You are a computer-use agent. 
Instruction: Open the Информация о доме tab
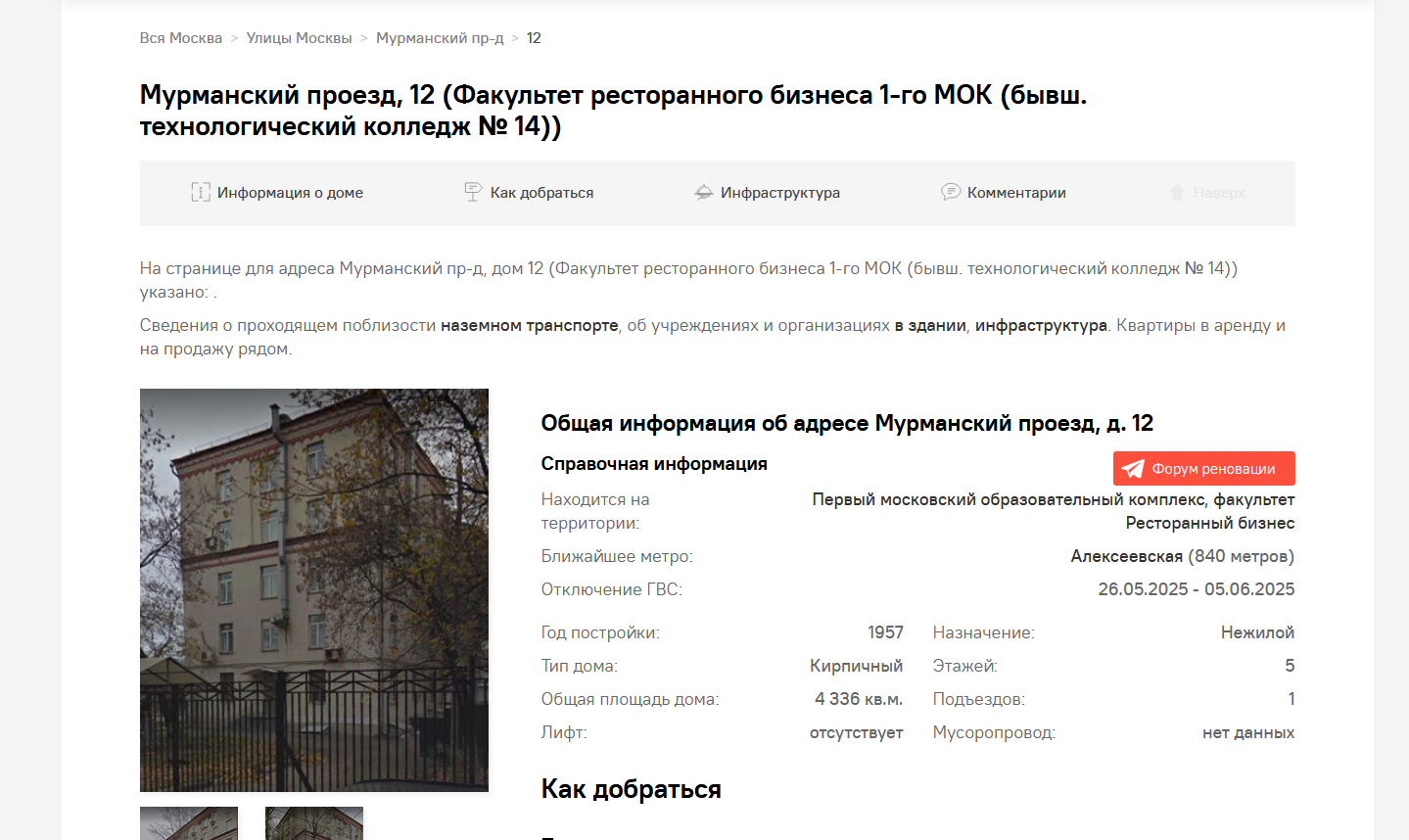290,193
